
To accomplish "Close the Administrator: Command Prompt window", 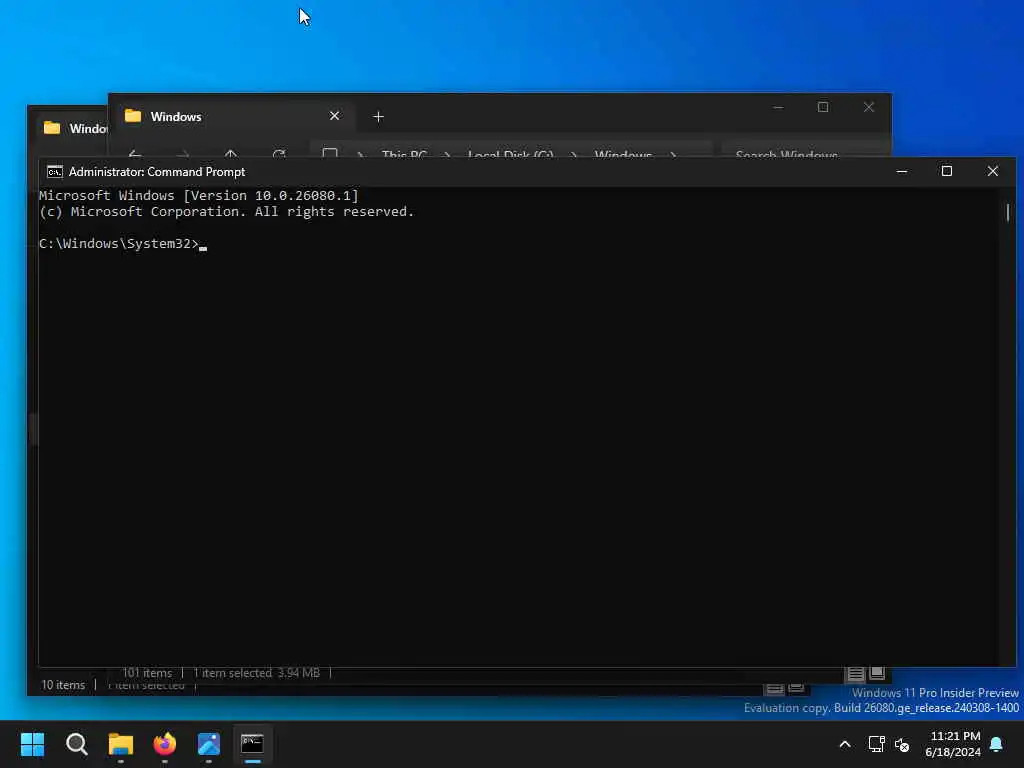I will 993,172.
